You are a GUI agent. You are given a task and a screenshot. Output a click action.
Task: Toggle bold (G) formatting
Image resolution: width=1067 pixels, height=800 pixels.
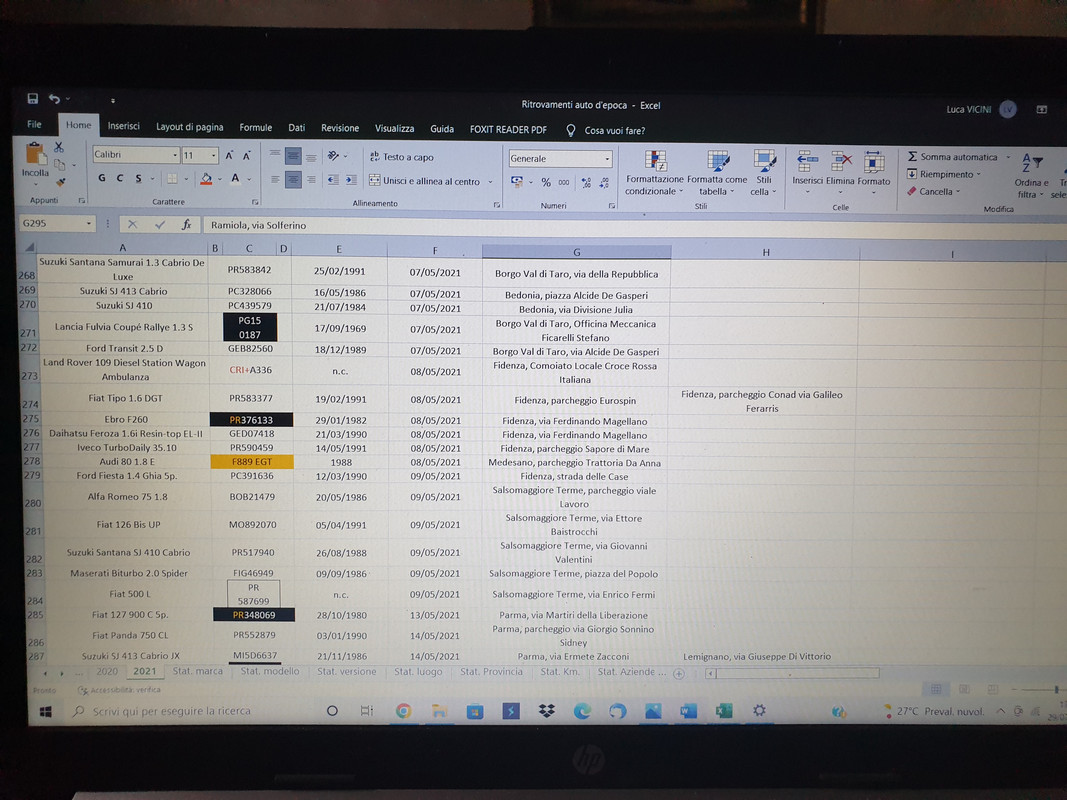(x=102, y=178)
